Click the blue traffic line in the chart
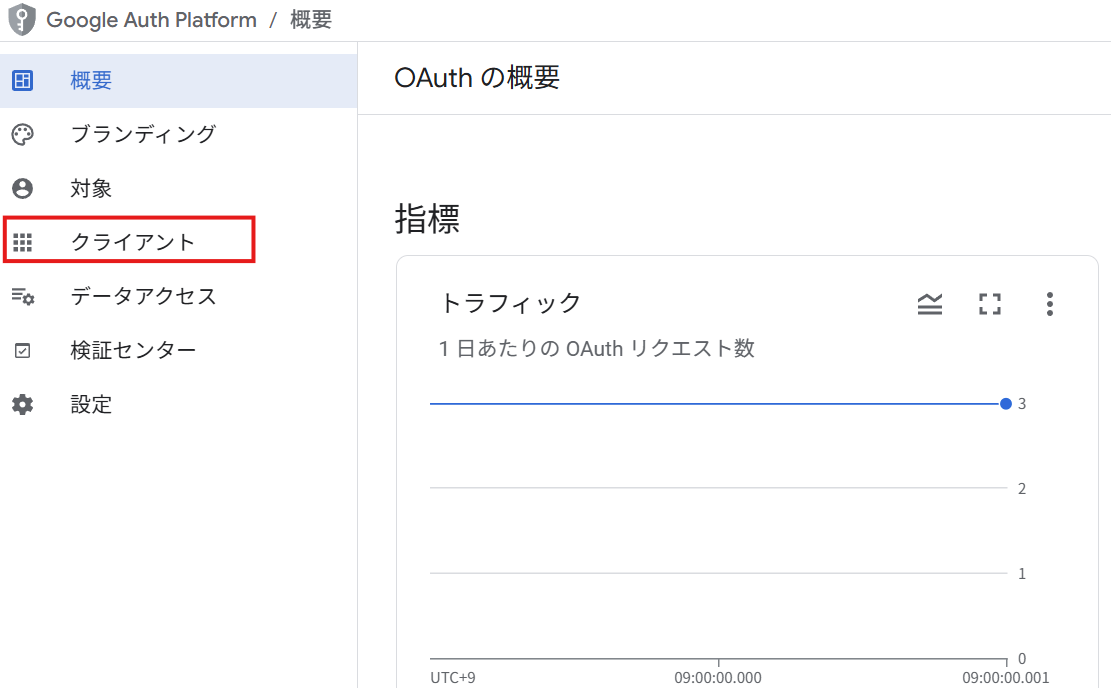 pos(714,404)
